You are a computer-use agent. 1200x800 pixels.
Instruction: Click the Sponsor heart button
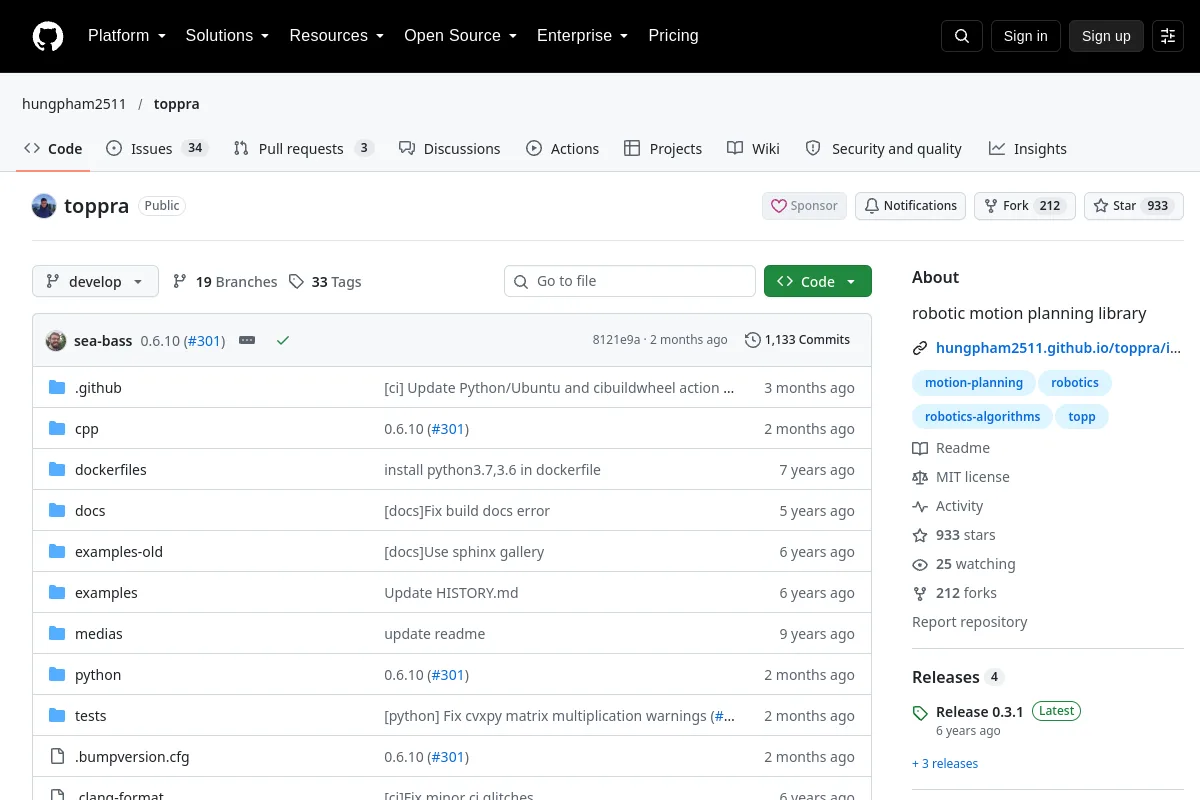point(804,206)
